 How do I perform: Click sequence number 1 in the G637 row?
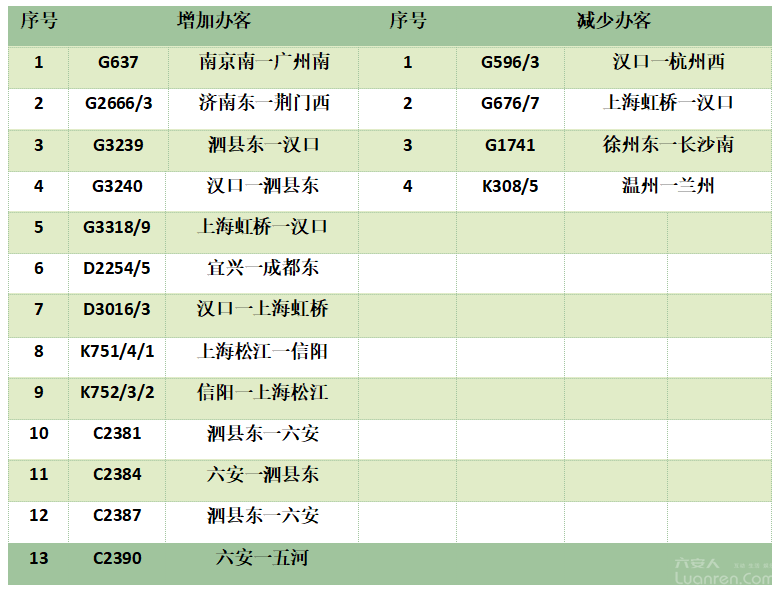pyautogui.click(x=39, y=62)
